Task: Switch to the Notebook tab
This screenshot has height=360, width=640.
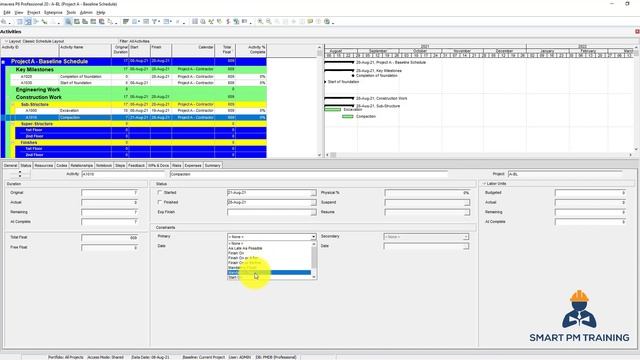Action: [x=104, y=165]
